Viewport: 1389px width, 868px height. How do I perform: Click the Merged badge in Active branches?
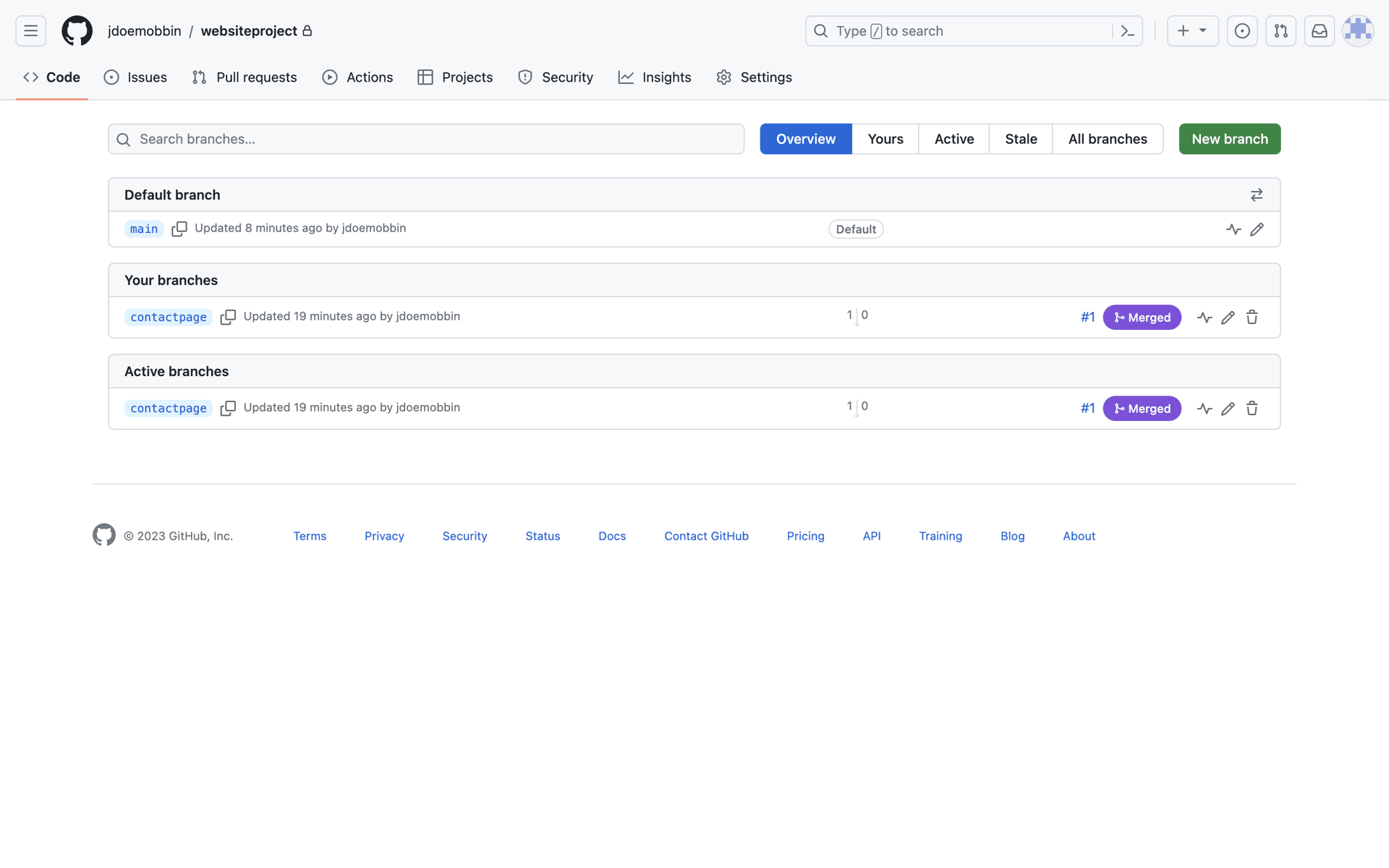(1142, 409)
